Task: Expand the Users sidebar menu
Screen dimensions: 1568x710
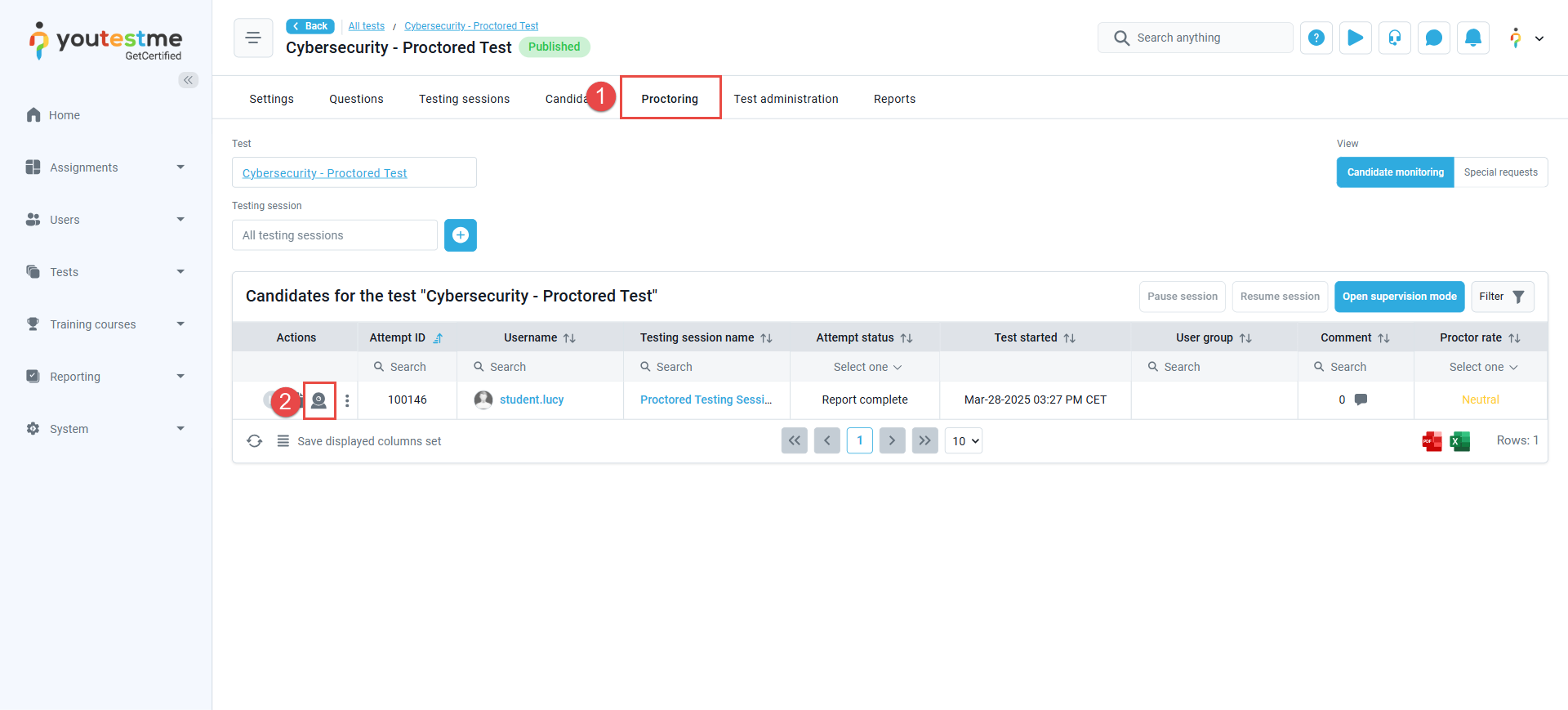Action: click(106, 220)
